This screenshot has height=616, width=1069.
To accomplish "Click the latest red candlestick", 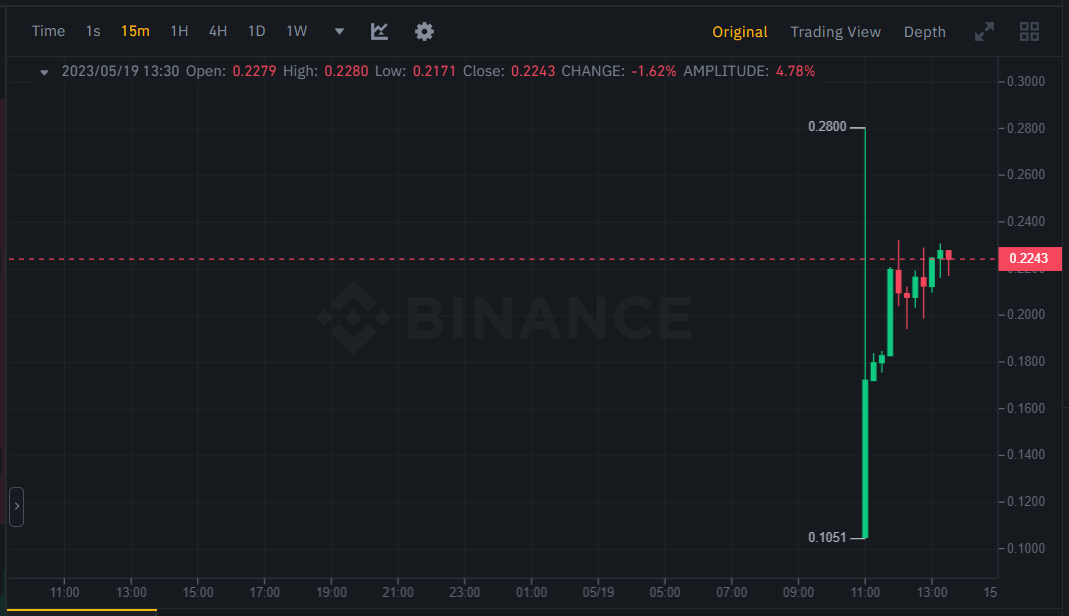I will click(x=948, y=256).
